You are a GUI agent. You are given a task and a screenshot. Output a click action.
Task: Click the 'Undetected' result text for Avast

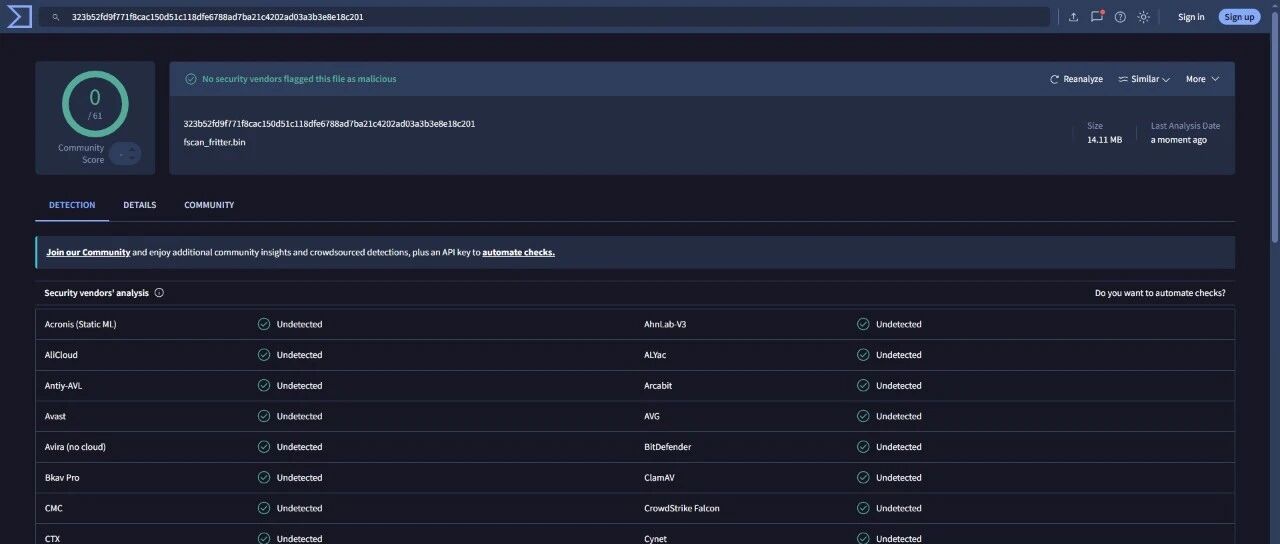(299, 416)
